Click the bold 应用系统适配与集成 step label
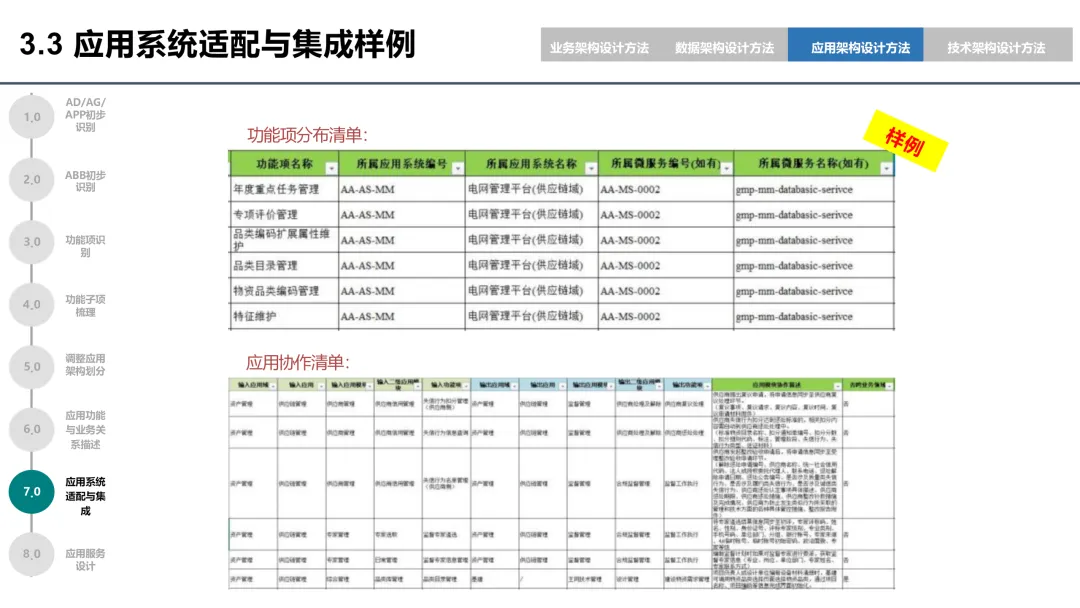 click(x=85, y=496)
